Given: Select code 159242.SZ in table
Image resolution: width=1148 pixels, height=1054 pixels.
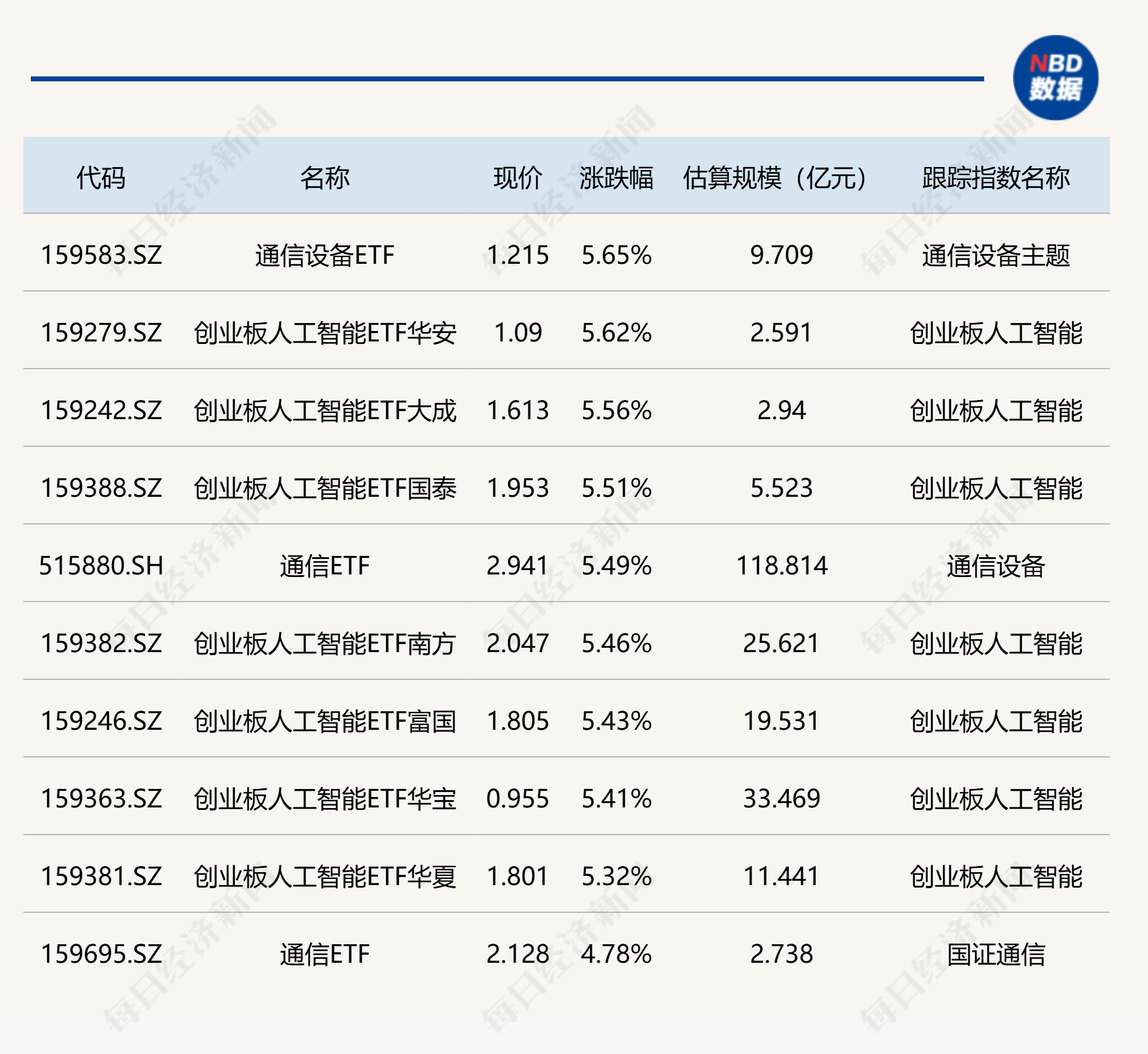Looking at the screenshot, I should (101, 411).
